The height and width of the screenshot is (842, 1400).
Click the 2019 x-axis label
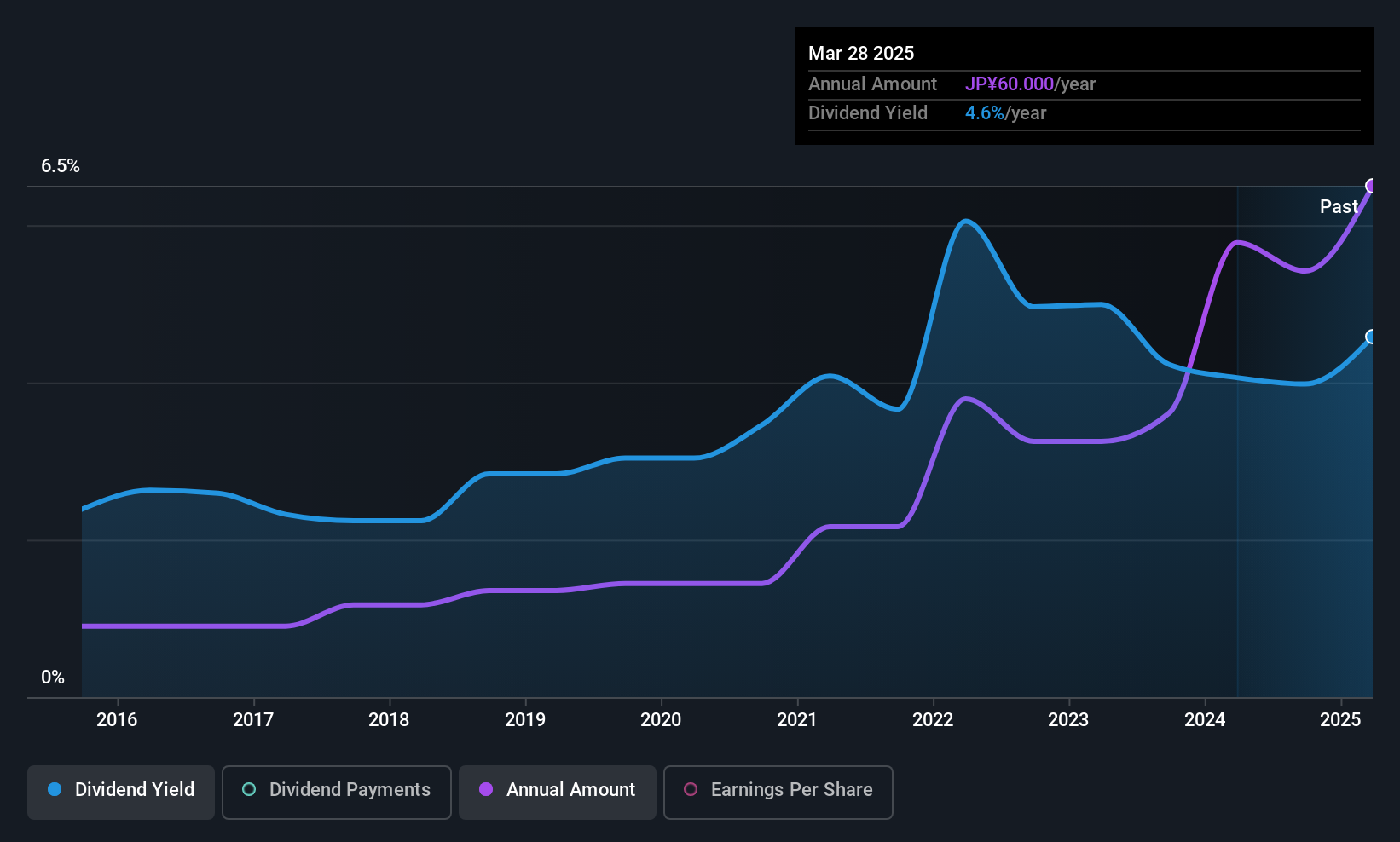click(524, 720)
